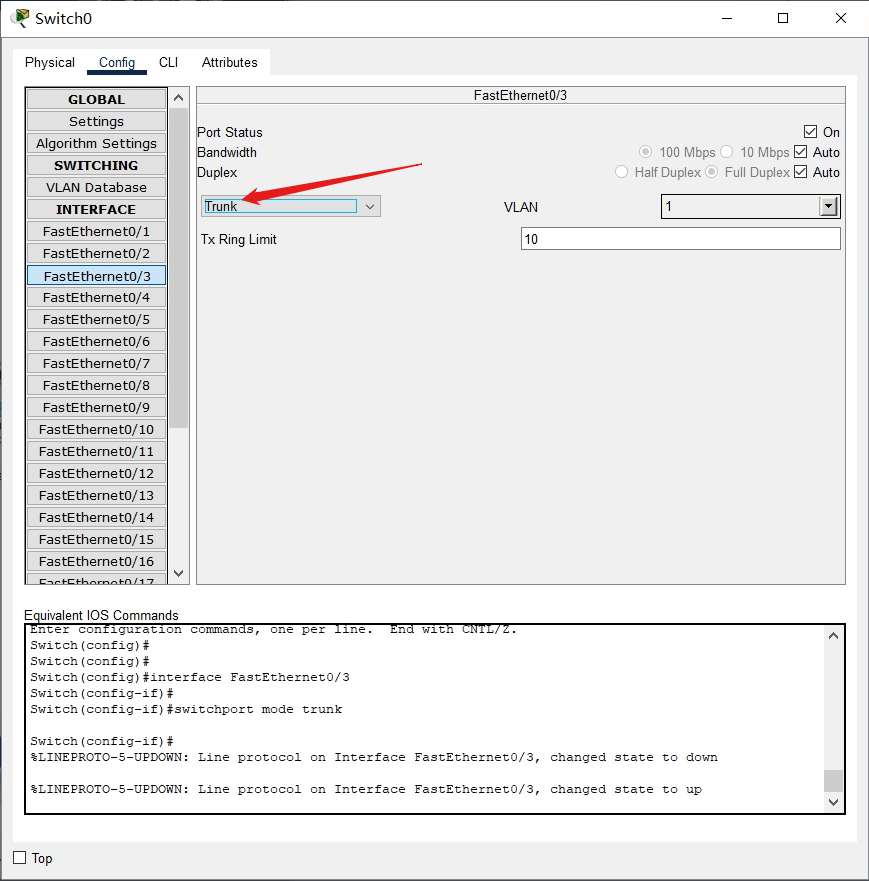This screenshot has height=881, width=869.
Task: Click the Switch0 window title icon
Action: point(20,18)
